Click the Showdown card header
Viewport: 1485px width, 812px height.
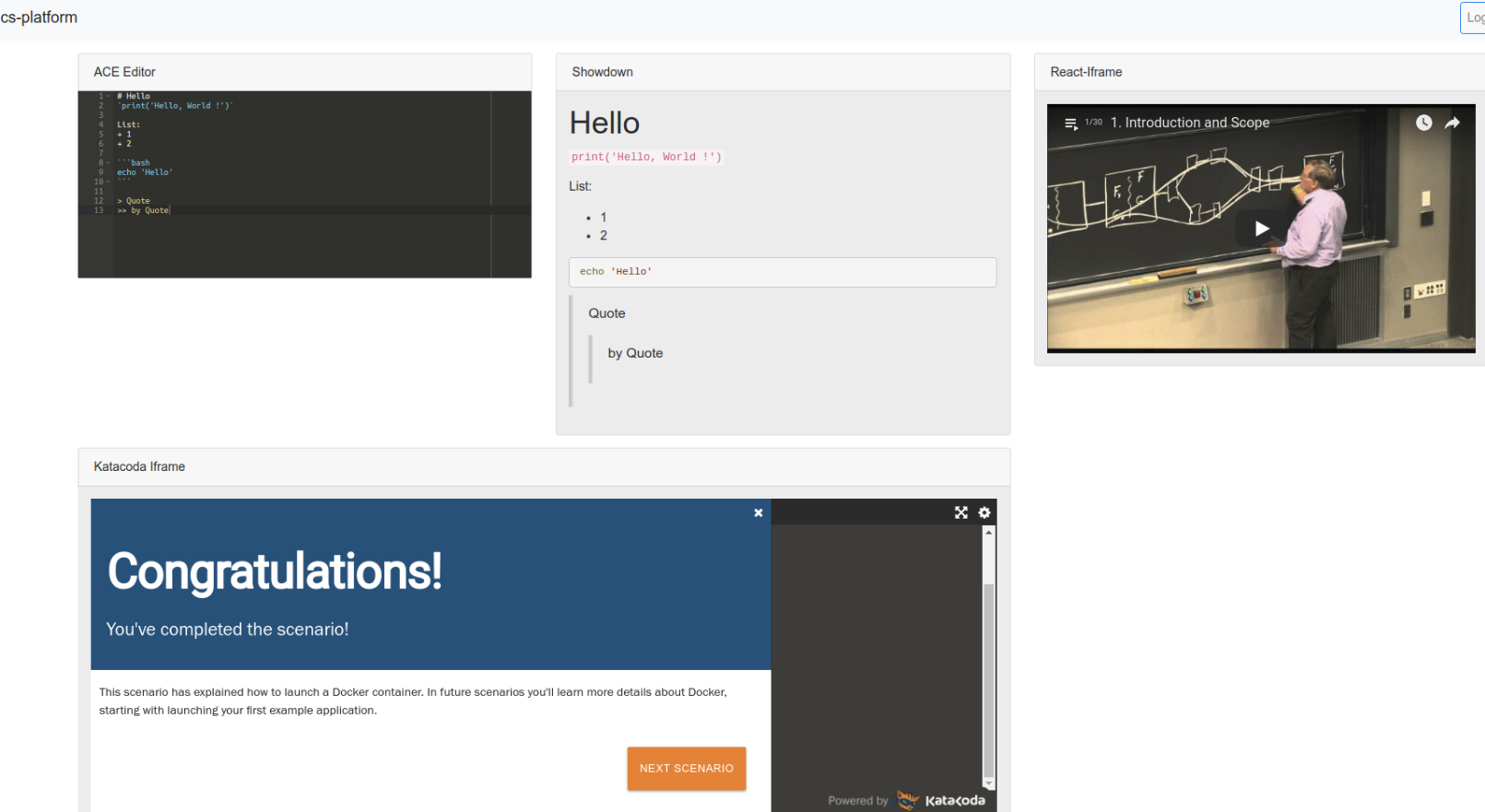tap(784, 72)
